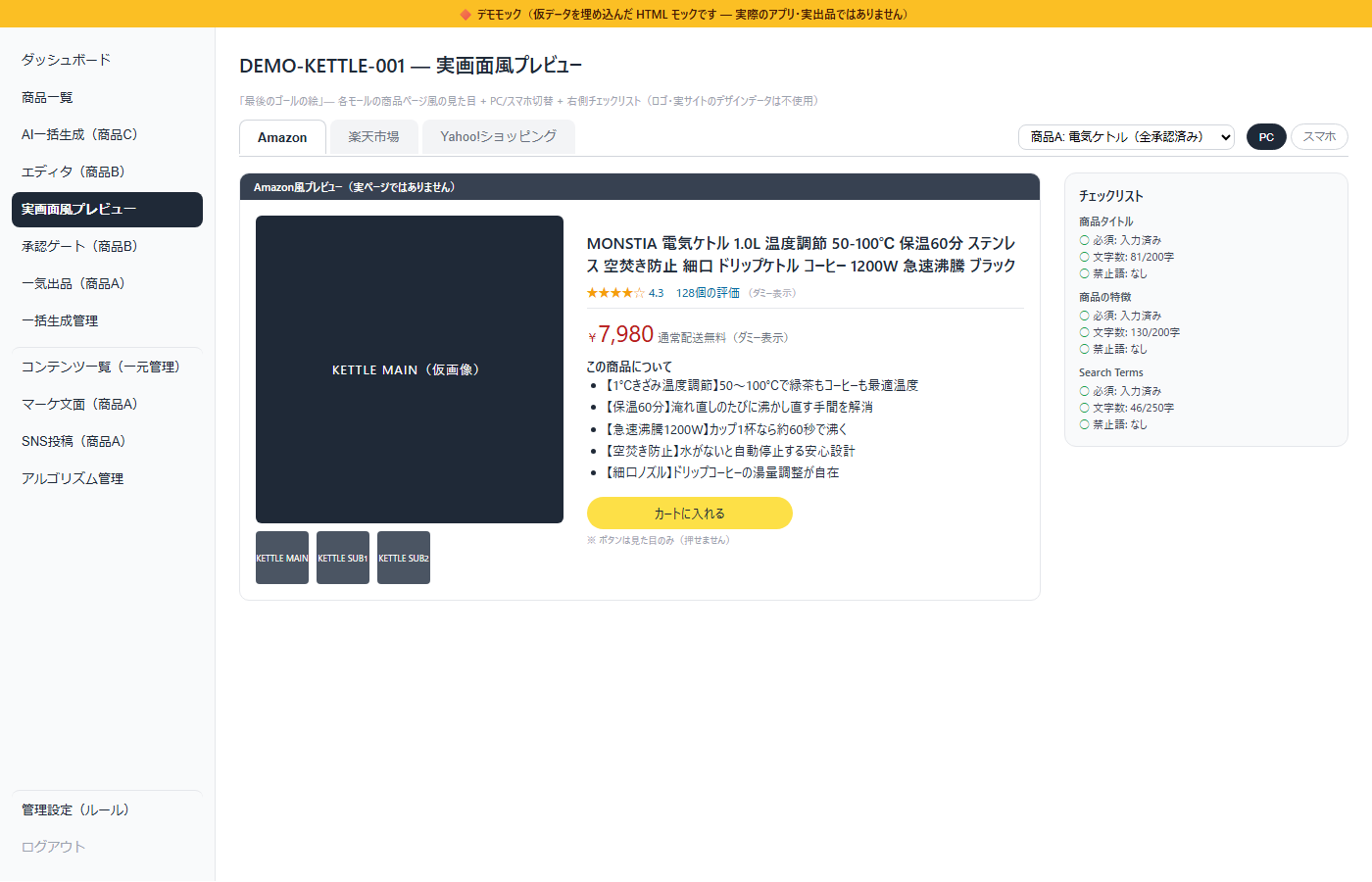Click the 文字数: 130/200字 status circle

1085,332
